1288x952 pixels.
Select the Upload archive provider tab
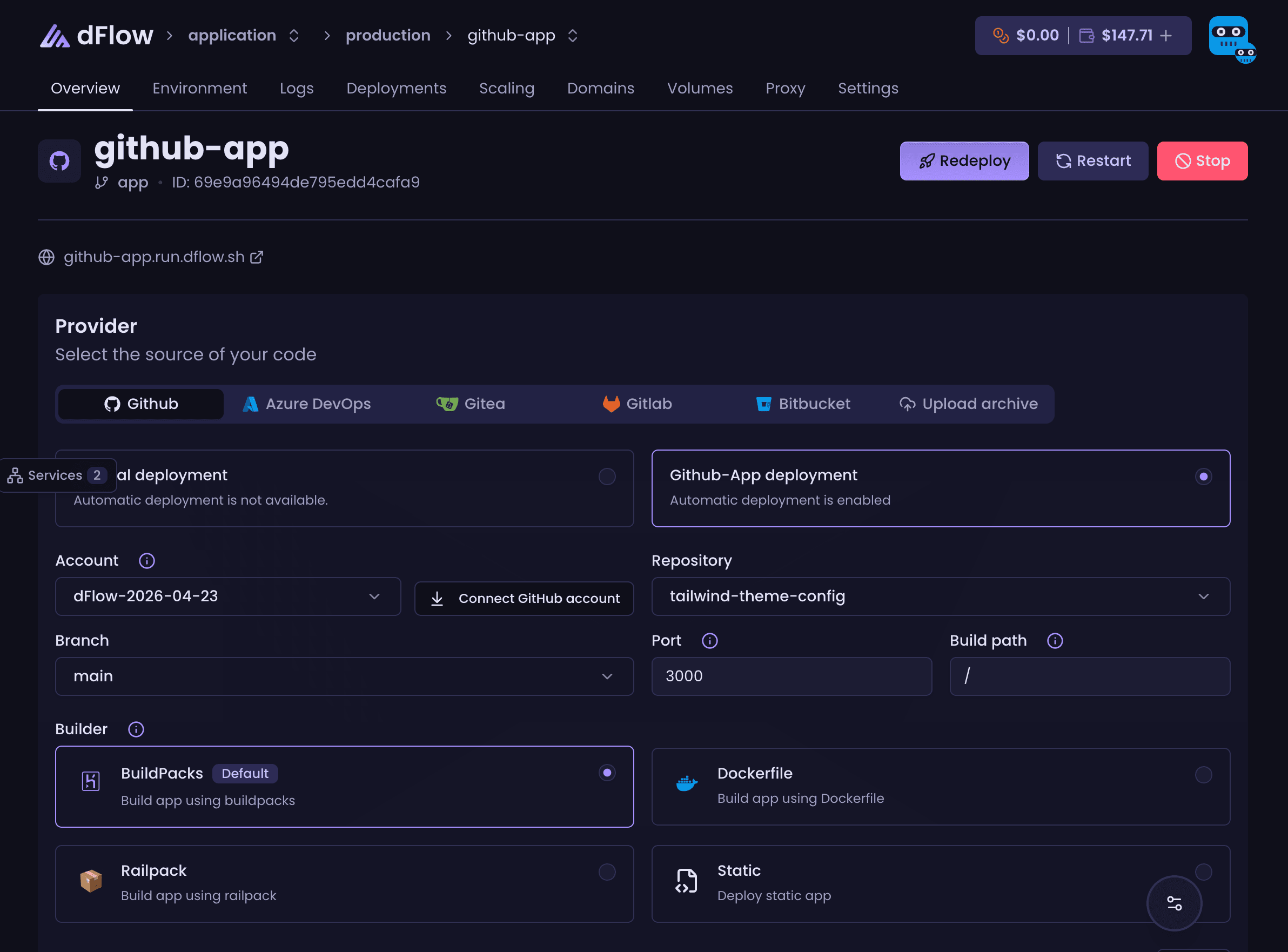click(968, 404)
